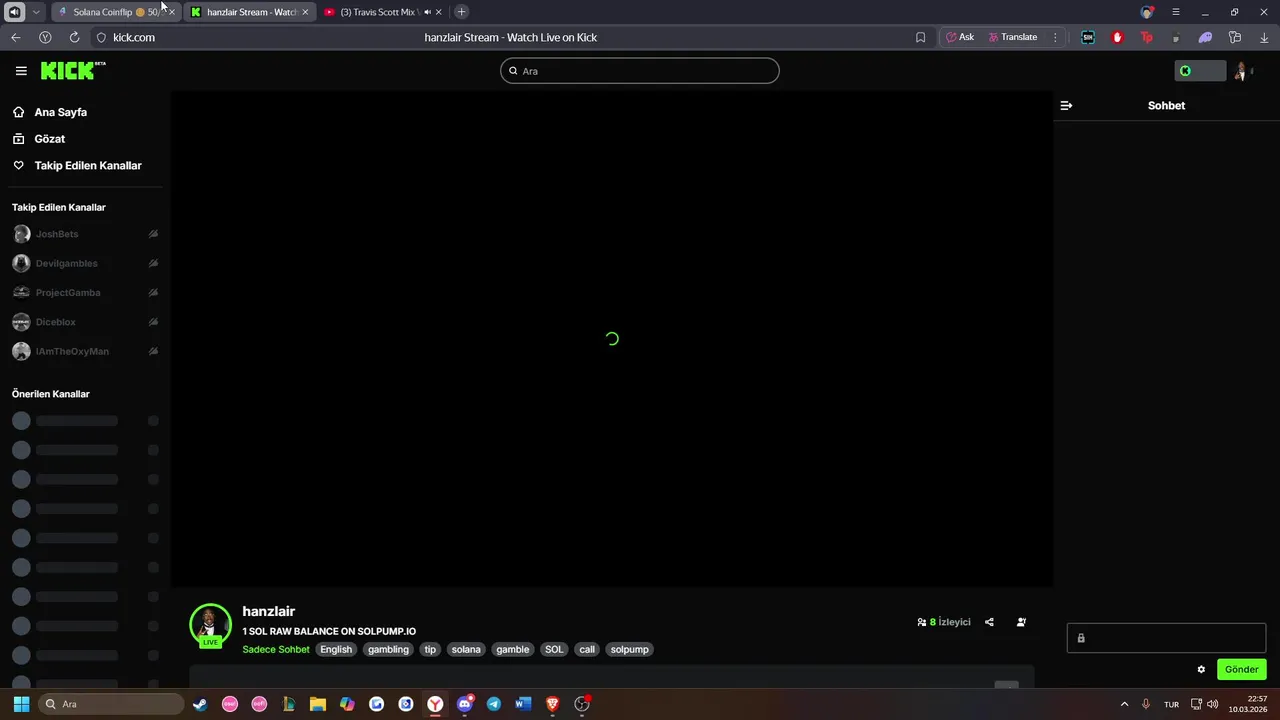Reload the current page

point(74,37)
